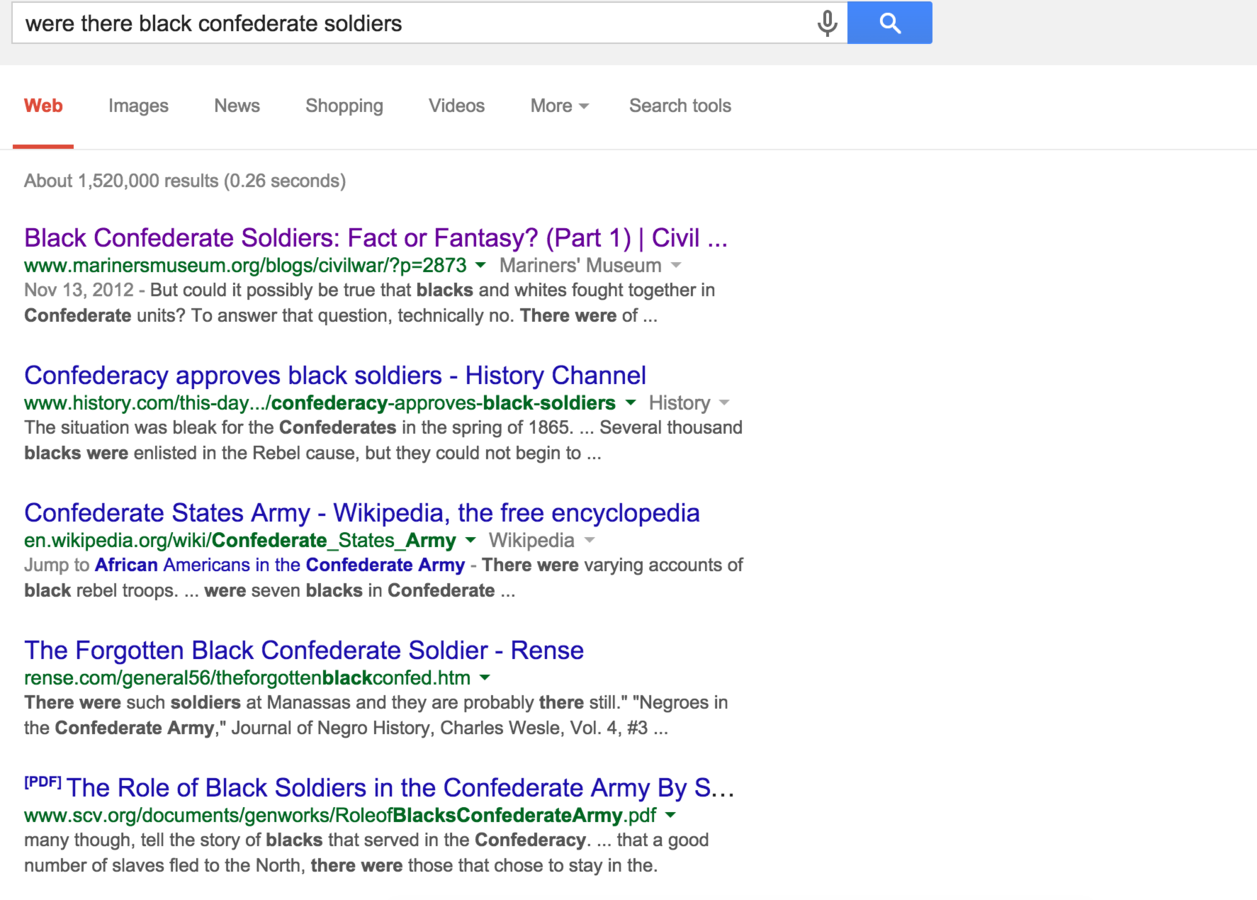Open The Forgotten Black Confederate Soldier Rense link

pyautogui.click(x=303, y=651)
